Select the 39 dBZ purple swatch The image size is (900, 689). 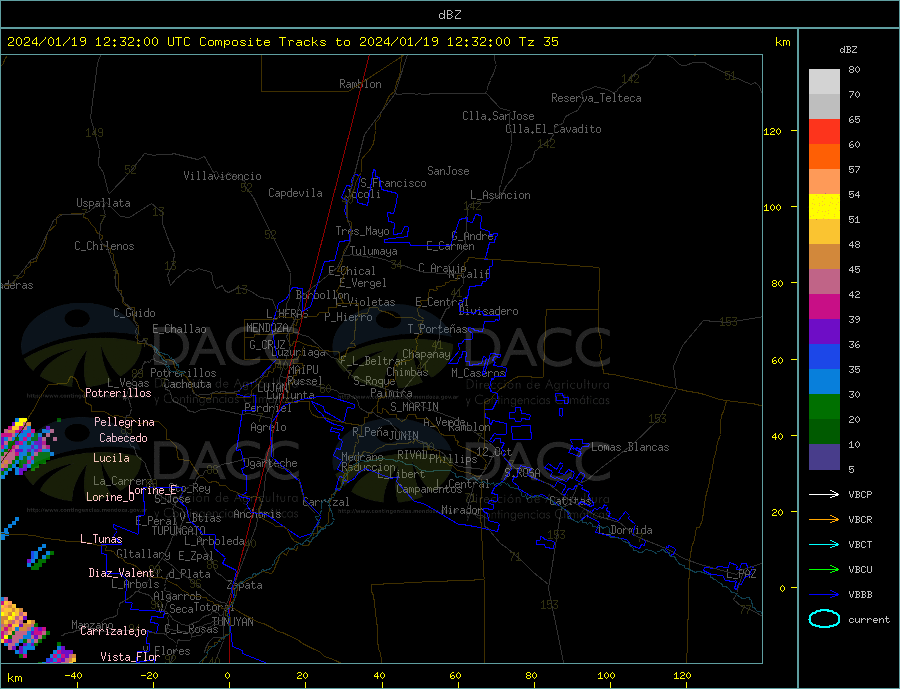824,332
